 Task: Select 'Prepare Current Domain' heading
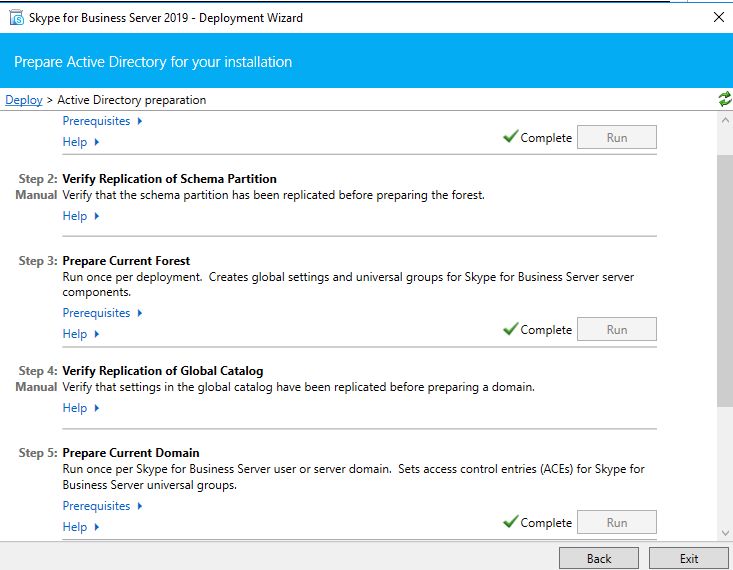pyautogui.click(x=131, y=453)
